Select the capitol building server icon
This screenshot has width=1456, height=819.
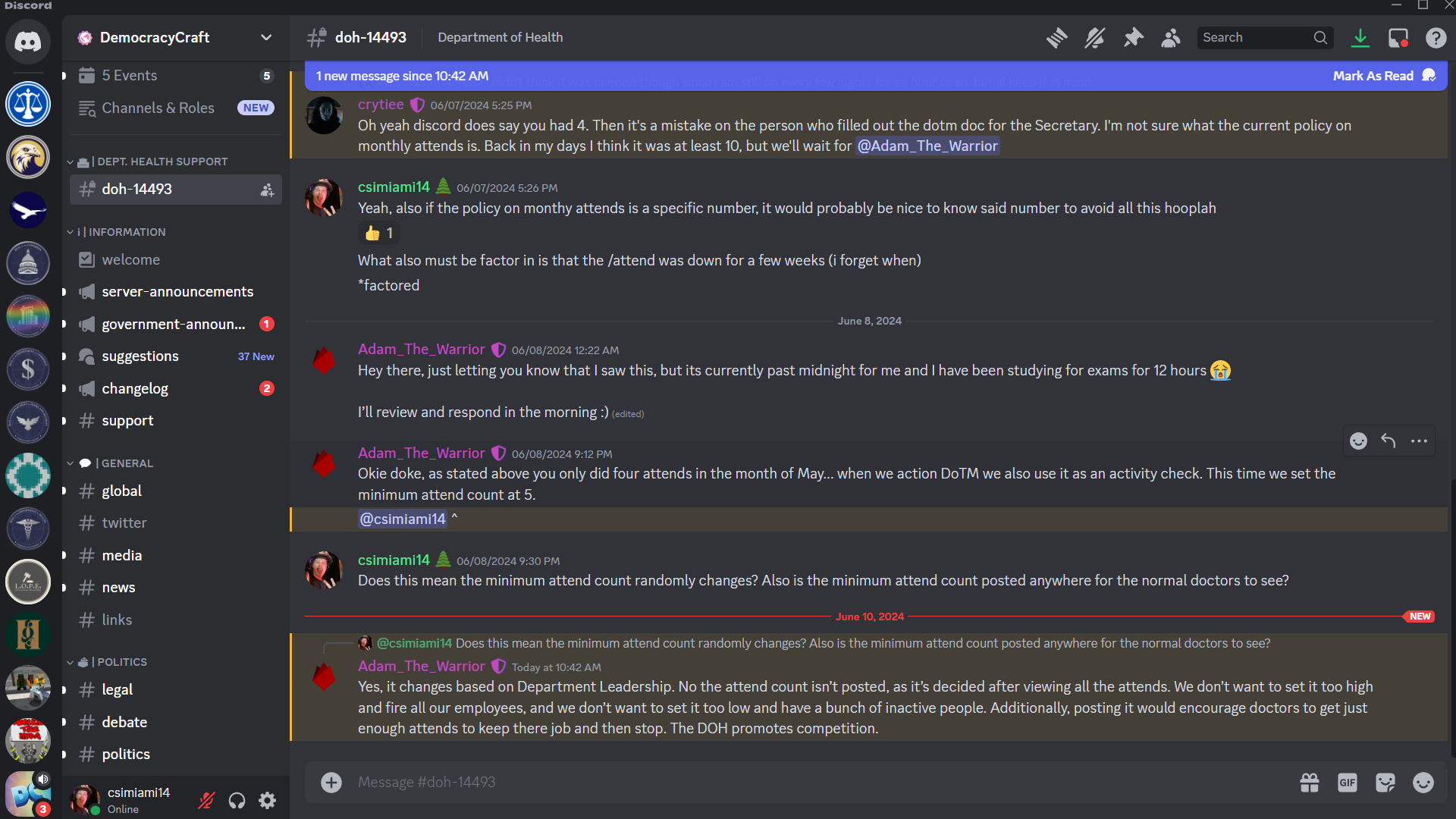[x=28, y=263]
